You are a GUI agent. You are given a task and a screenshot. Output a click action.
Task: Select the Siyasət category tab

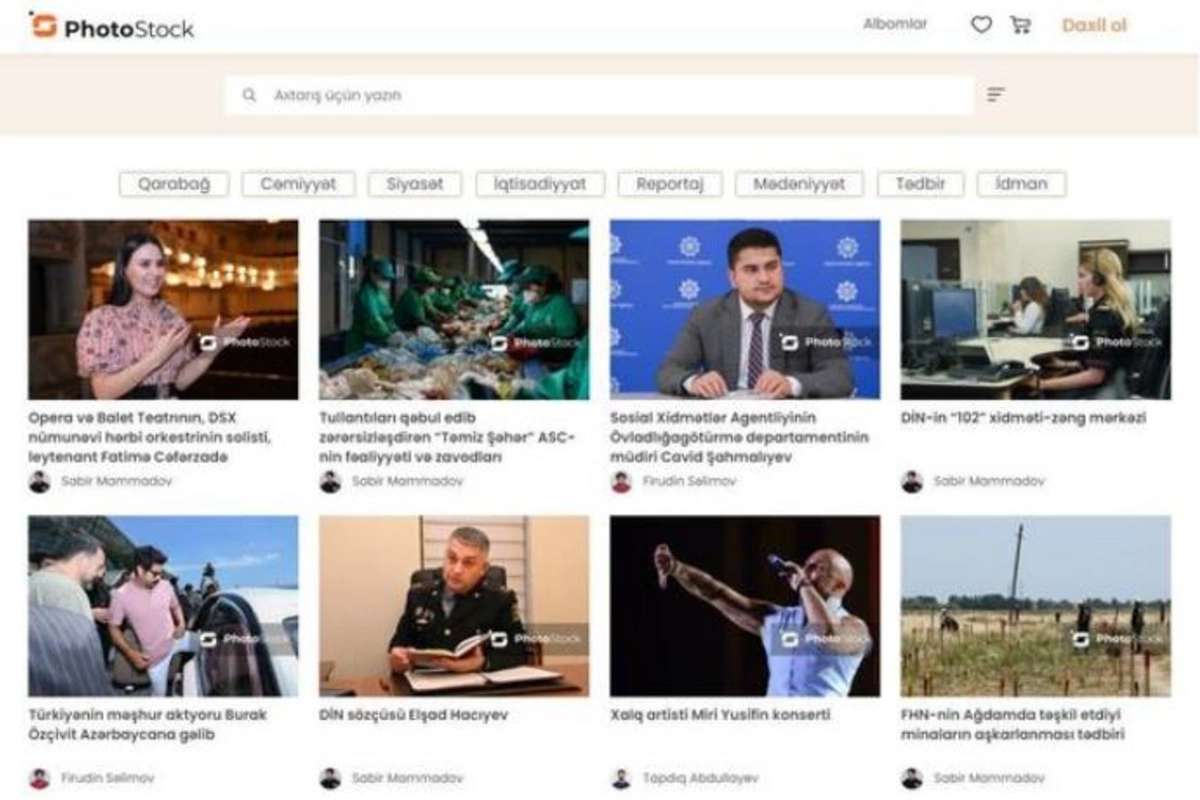(414, 184)
